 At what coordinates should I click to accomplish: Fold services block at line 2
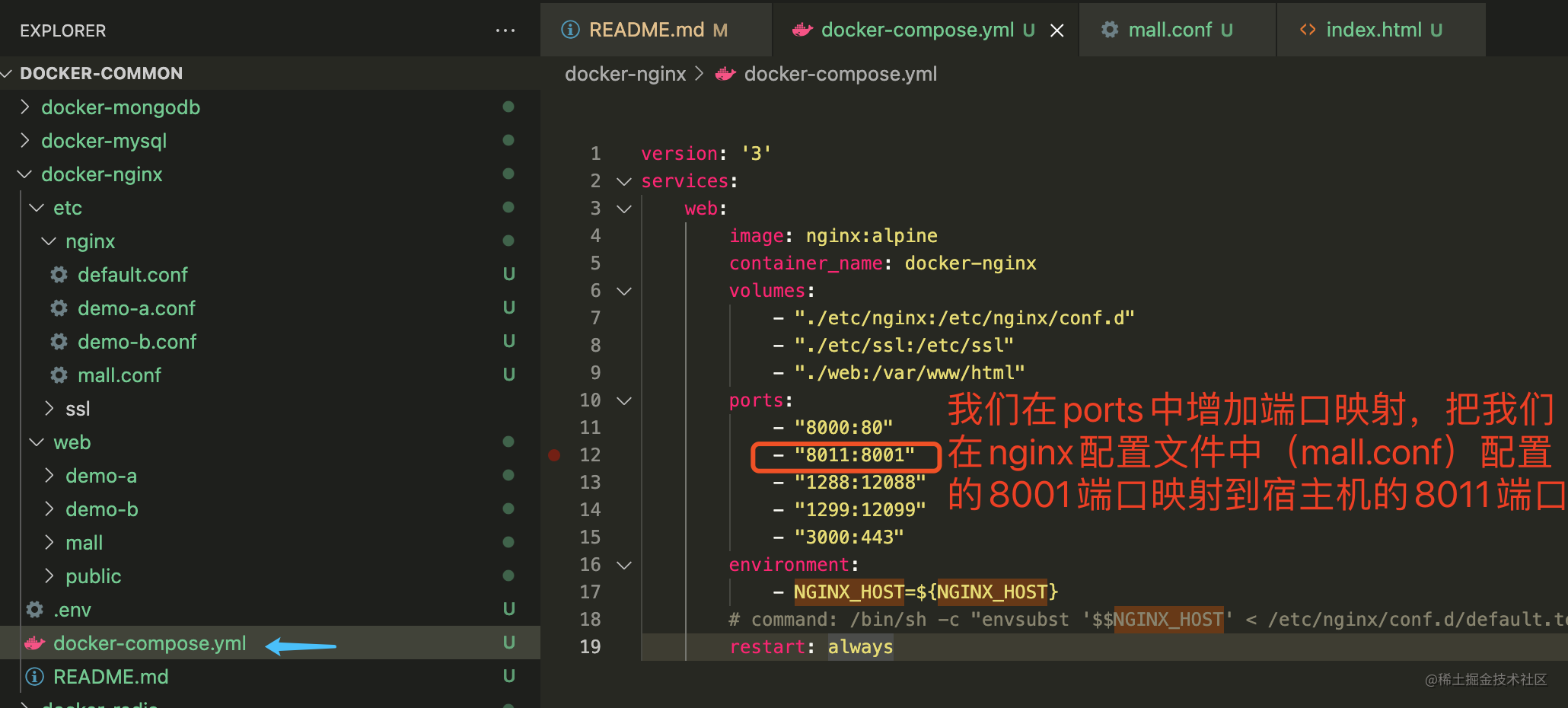[x=624, y=181]
